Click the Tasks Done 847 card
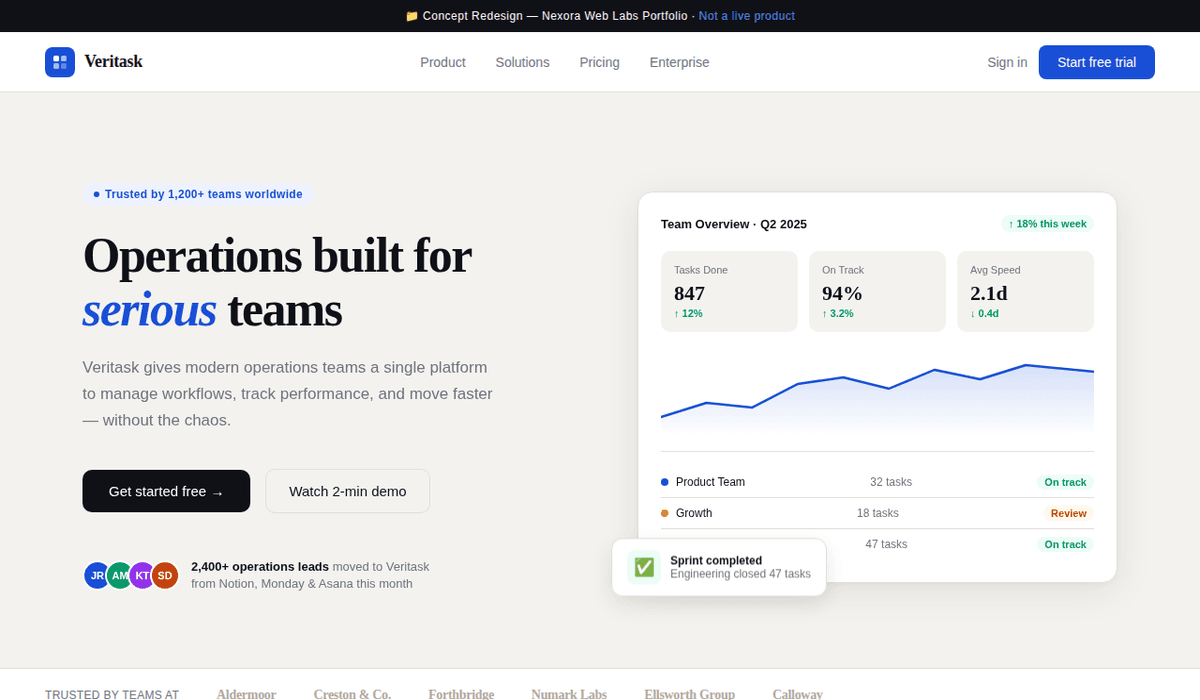Screen dimensions: 1200x700 click(729, 291)
